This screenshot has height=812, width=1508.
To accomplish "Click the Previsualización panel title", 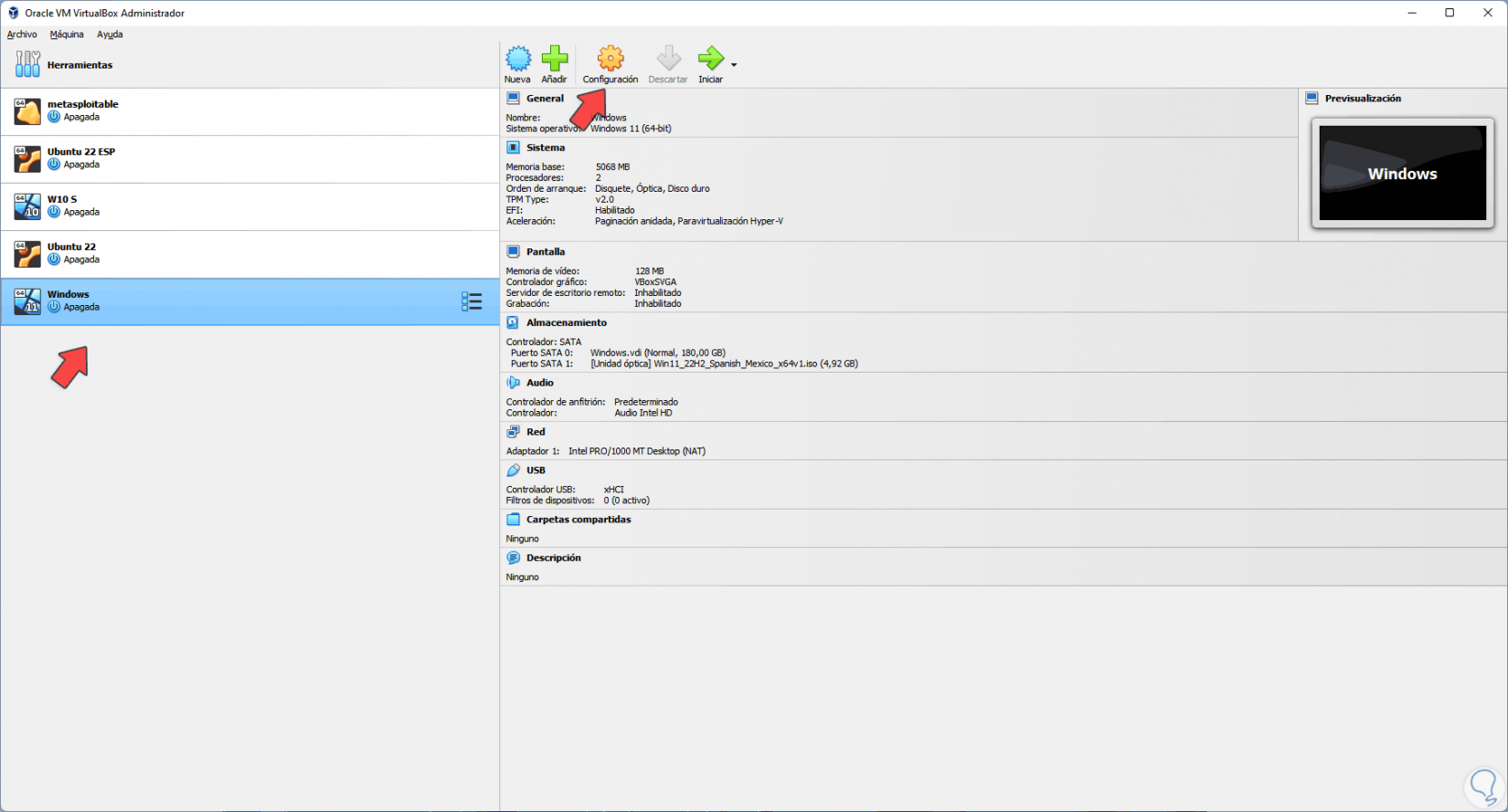I will [1363, 99].
